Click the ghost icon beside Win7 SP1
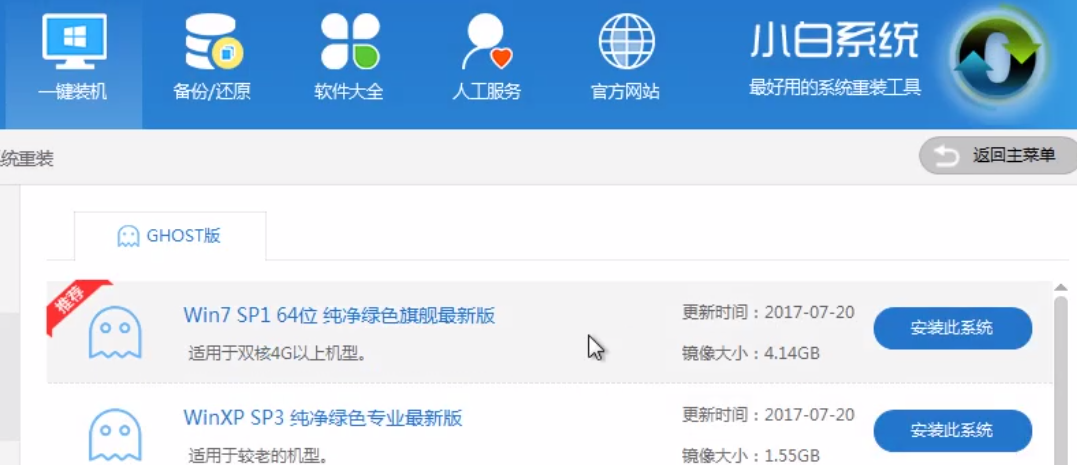This screenshot has height=465, width=1077. (x=115, y=331)
